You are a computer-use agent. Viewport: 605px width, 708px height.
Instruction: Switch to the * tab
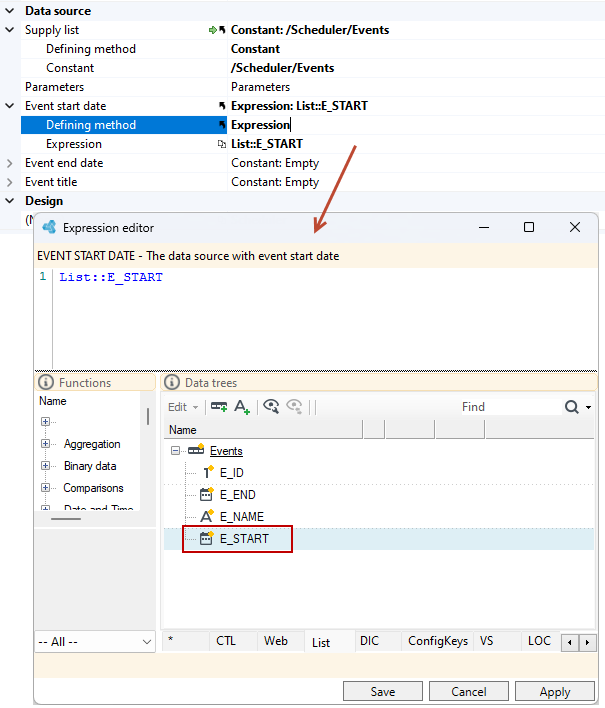pos(185,640)
